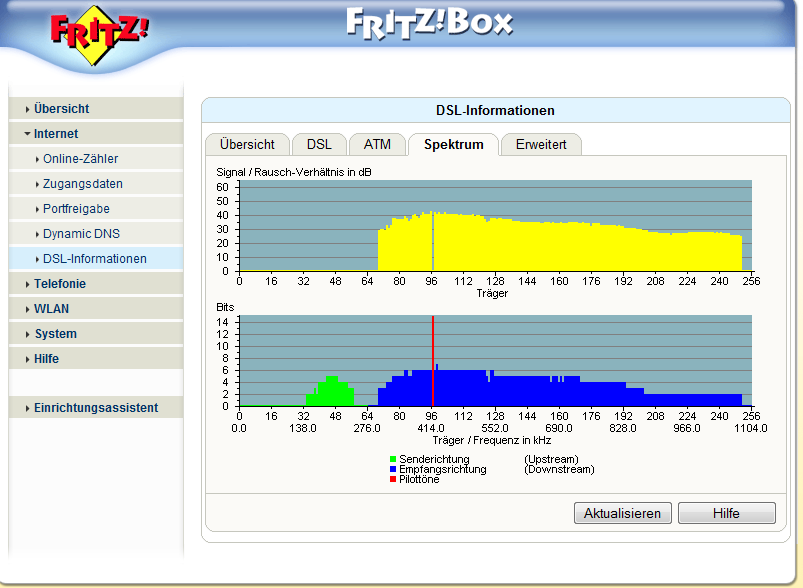Click the Hilfe button below the legend

(727, 513)
